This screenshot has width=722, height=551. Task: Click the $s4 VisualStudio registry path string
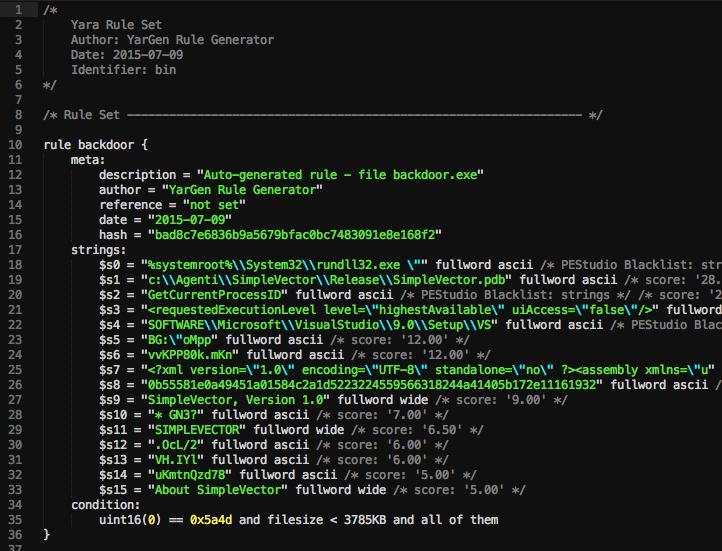(x=320, y=325)
